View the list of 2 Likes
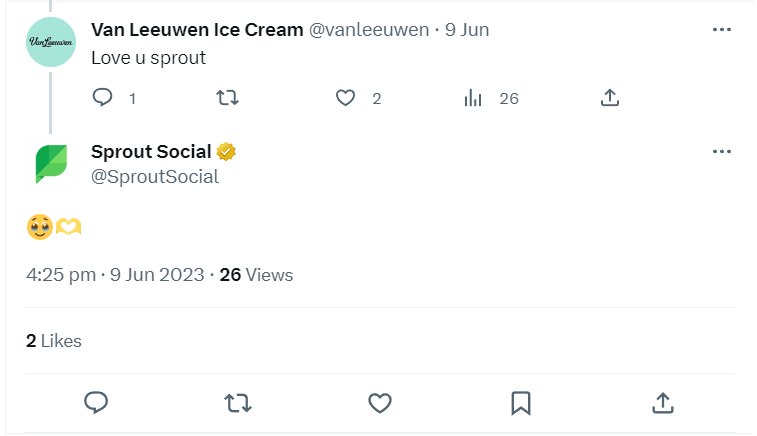757x436 pixels. click(x=54, y=341)
